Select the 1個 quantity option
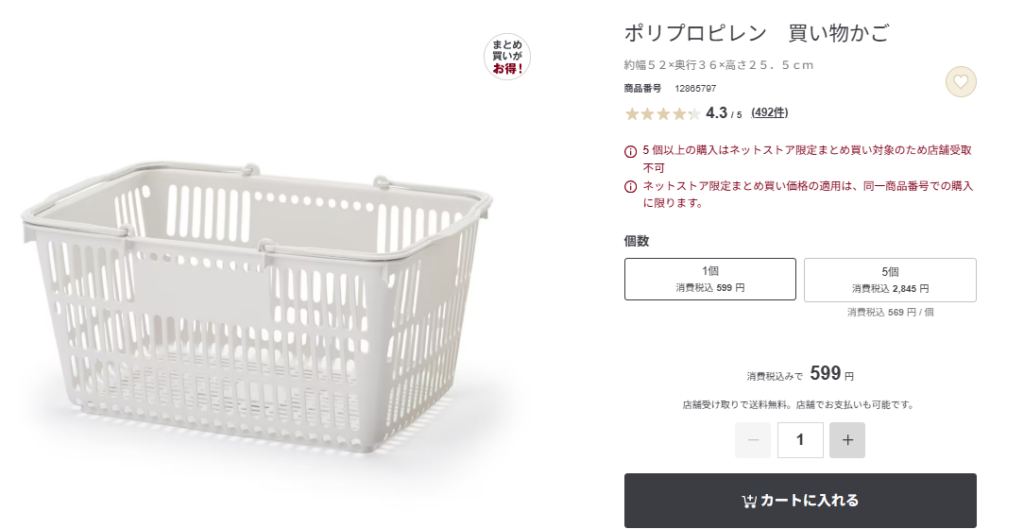1024x529 pixels. 710,279
